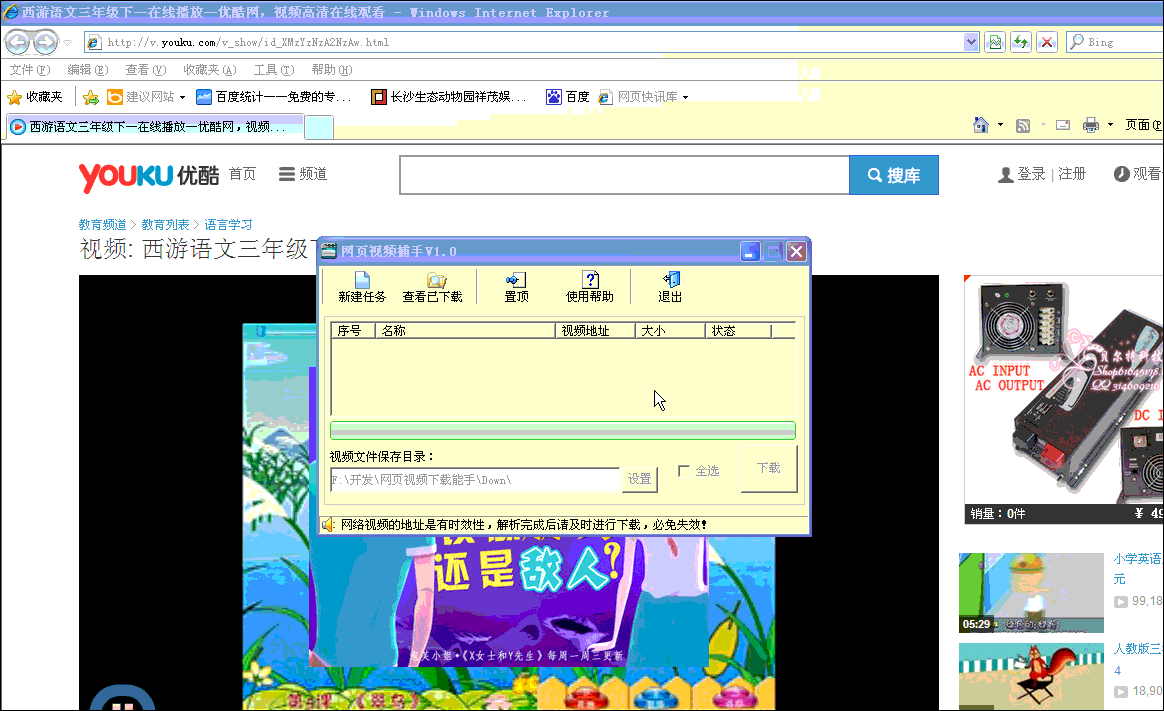Go to Youku 首页 home link

point(242,174)
